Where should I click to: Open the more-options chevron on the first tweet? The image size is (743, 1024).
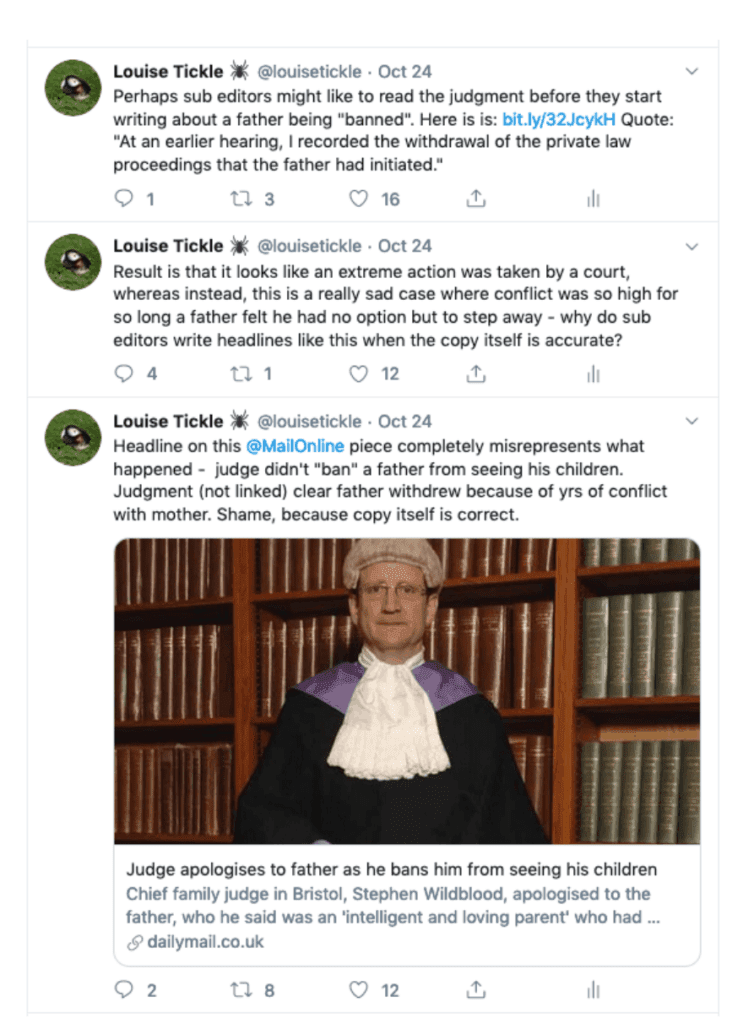692,71
